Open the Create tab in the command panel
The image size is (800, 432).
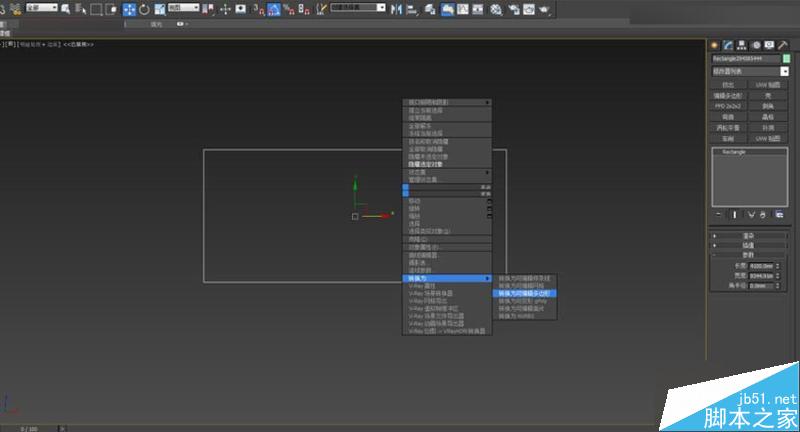click(x=714, y=45)
